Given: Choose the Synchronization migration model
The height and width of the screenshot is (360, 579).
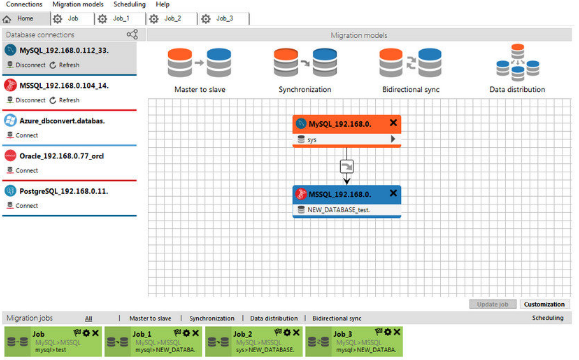Looking at the screenshot, I should click(305, 70).
